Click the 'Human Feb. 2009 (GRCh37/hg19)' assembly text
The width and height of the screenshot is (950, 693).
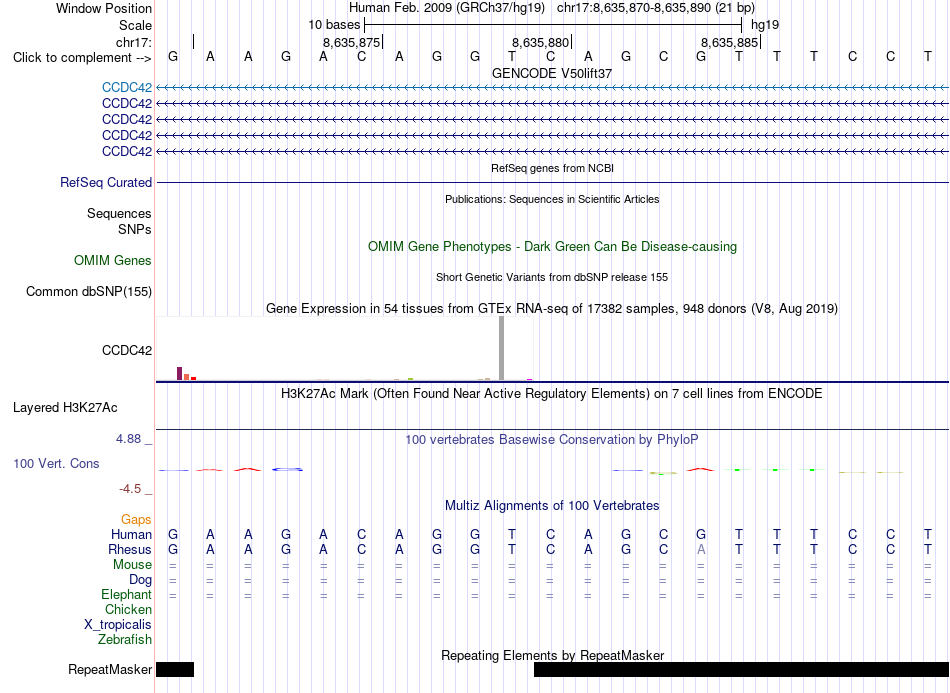tap(447, 8)
